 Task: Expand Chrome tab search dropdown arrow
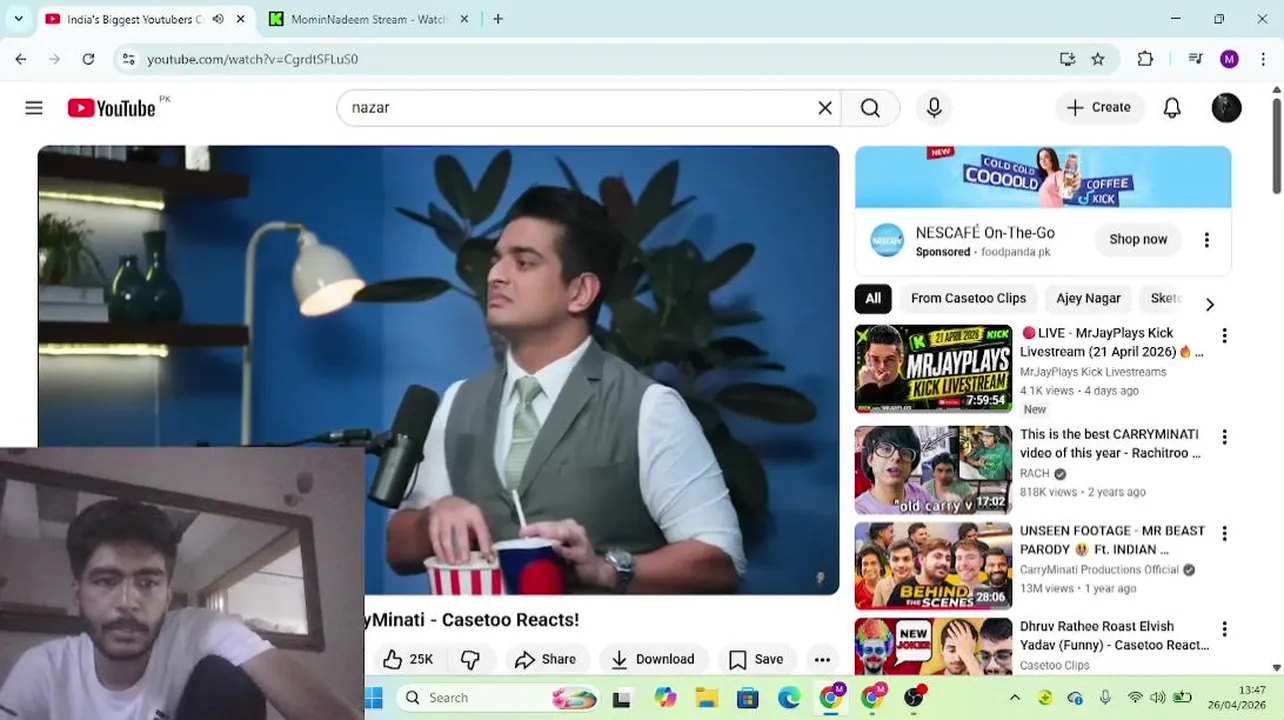[x=18, y=18]
